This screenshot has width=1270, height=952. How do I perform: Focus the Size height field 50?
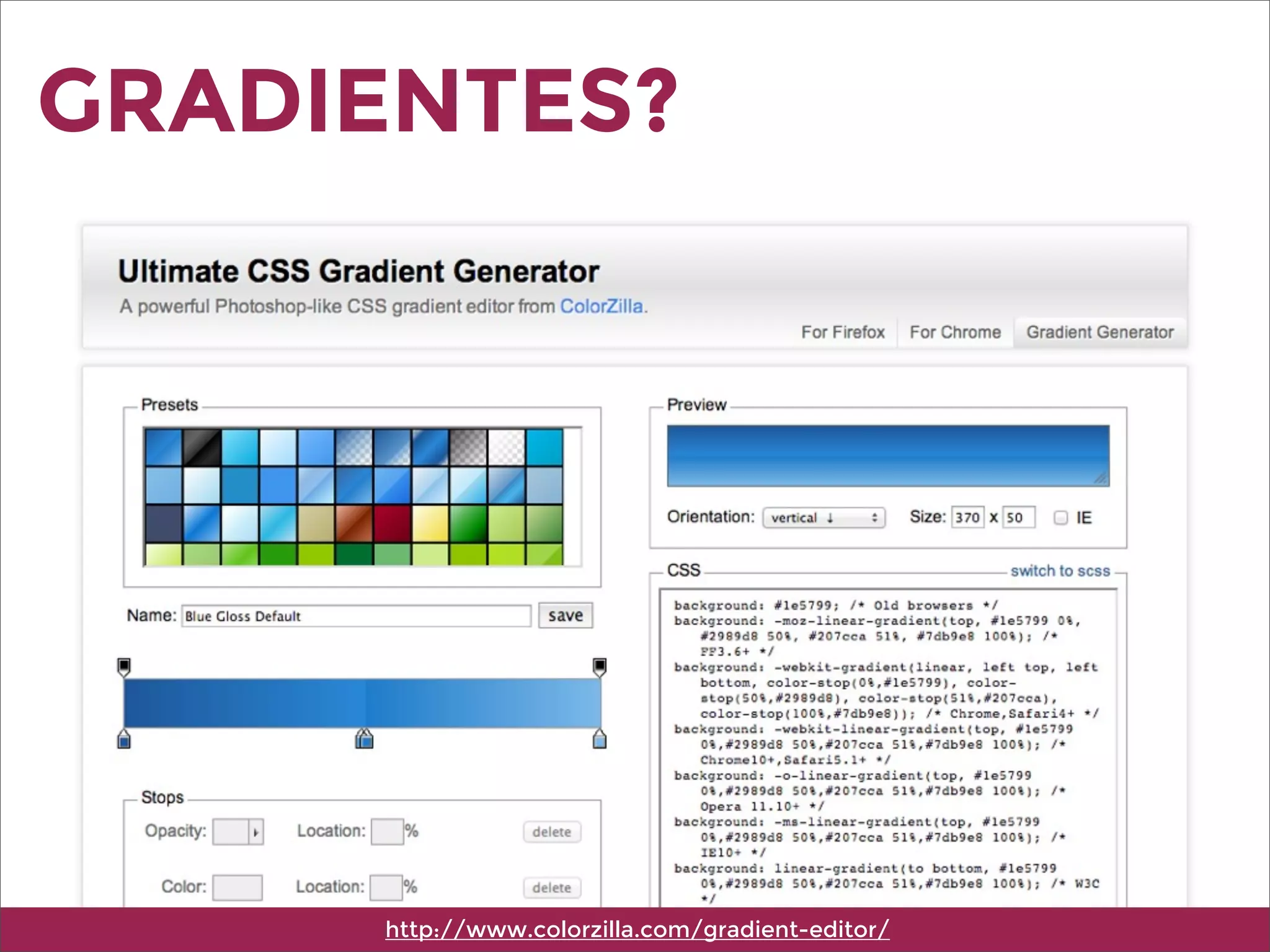[x=1019, y=518]
